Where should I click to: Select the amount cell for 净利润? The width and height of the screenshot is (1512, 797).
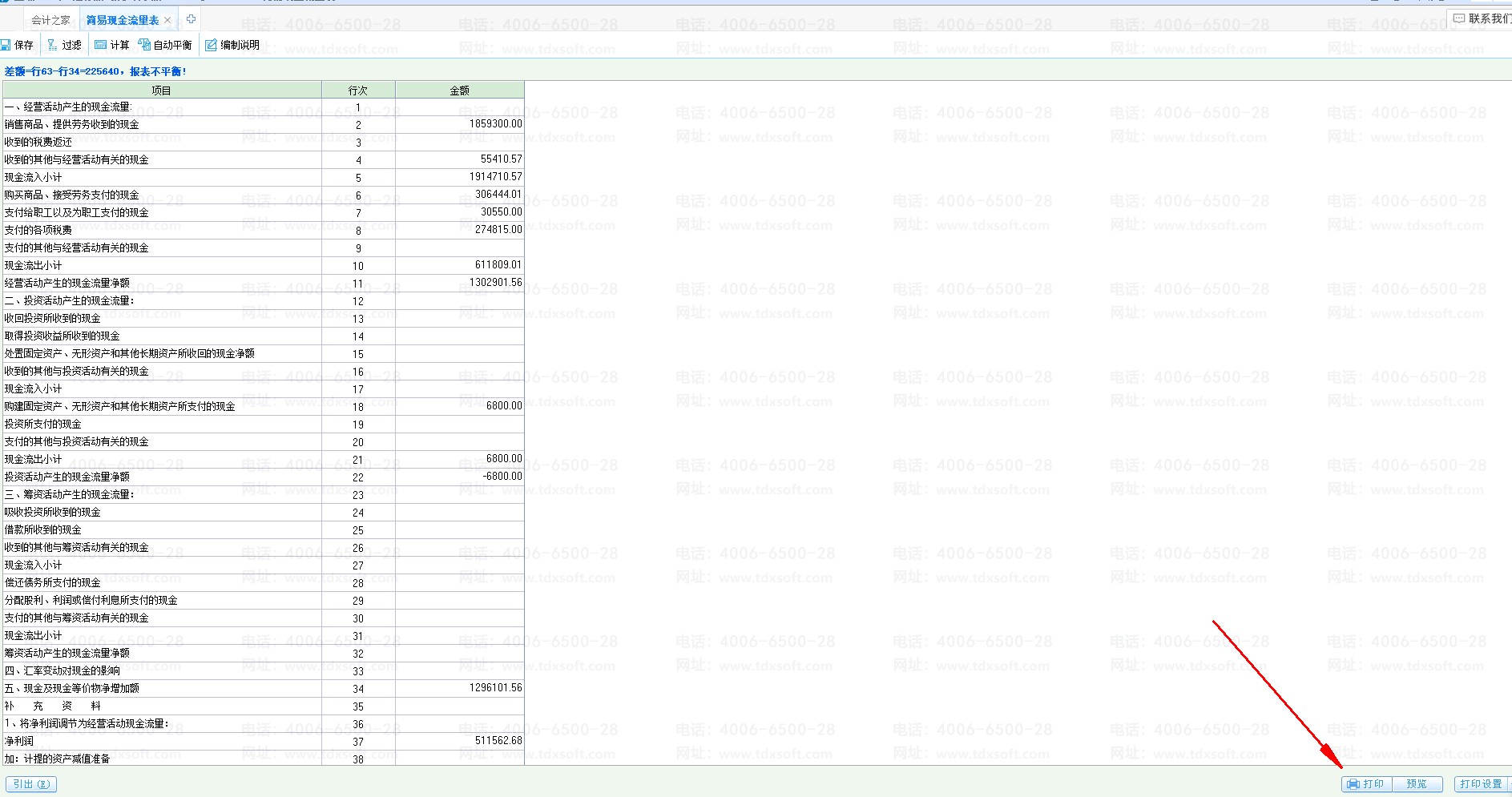(459, 741)
